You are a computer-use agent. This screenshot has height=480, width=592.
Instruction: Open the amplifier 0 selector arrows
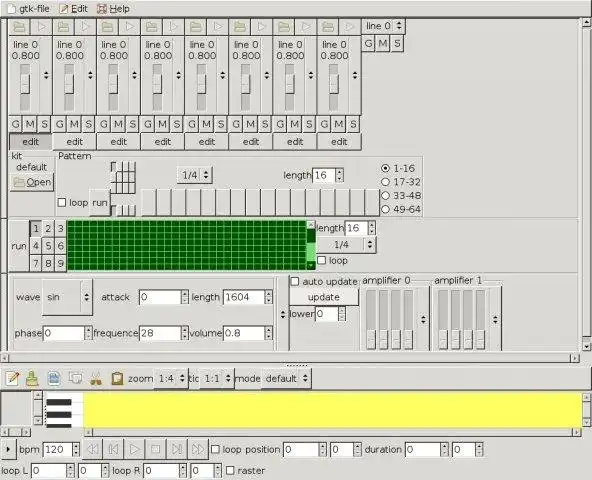point(423,319)
